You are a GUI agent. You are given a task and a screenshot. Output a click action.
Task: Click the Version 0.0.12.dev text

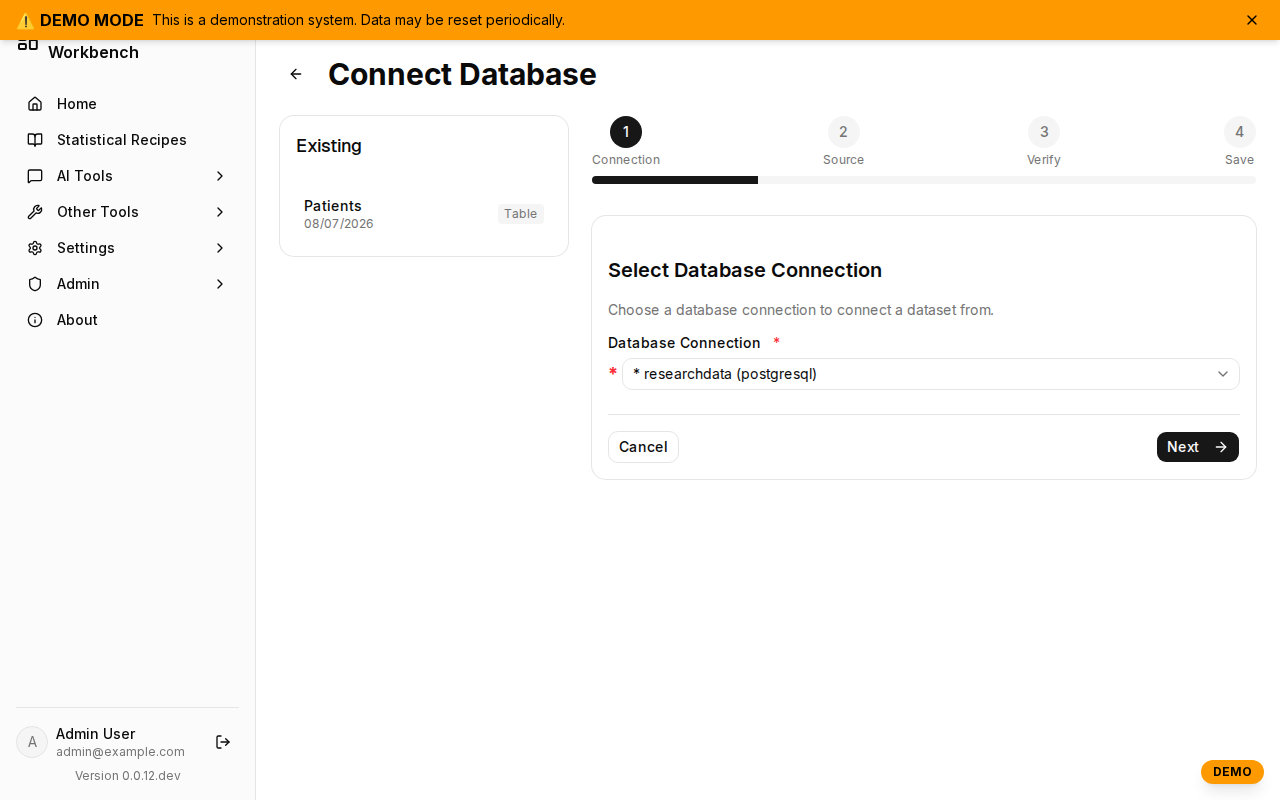[128, 776]
